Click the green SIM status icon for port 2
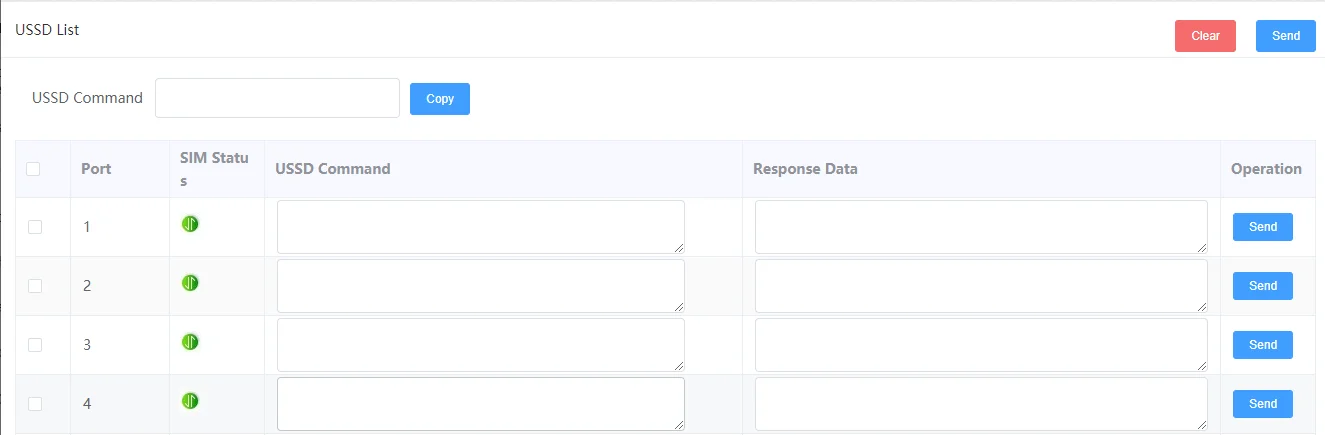 point(190,283)
